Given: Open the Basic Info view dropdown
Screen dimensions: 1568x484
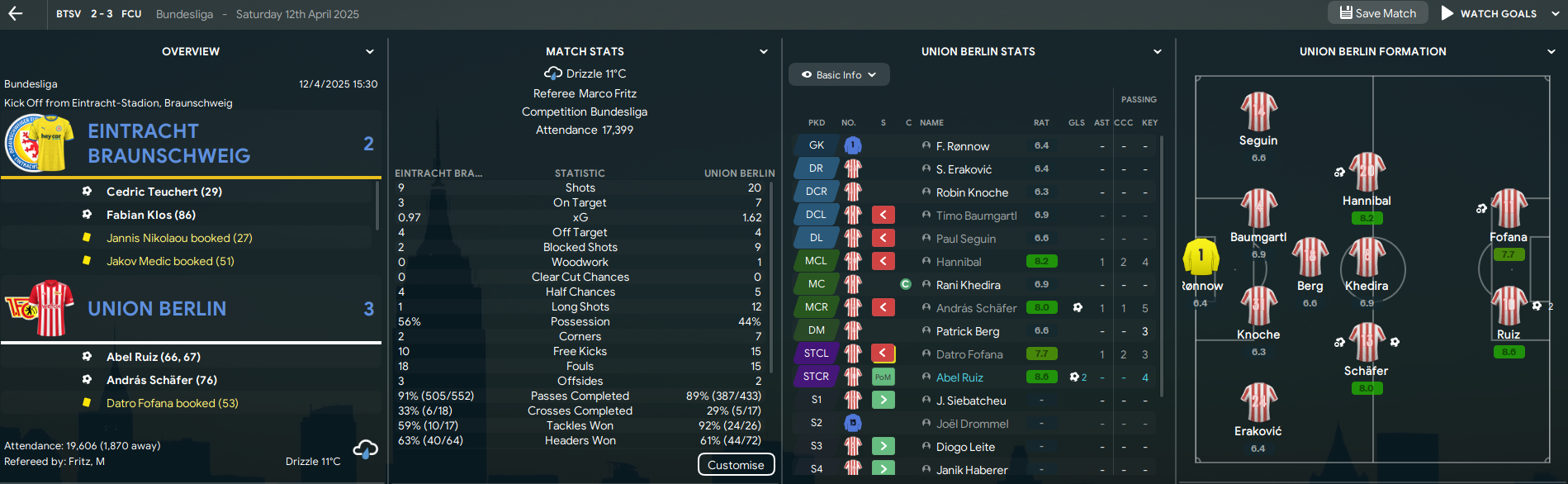Looking at the screenshot, I should point(839,74).
